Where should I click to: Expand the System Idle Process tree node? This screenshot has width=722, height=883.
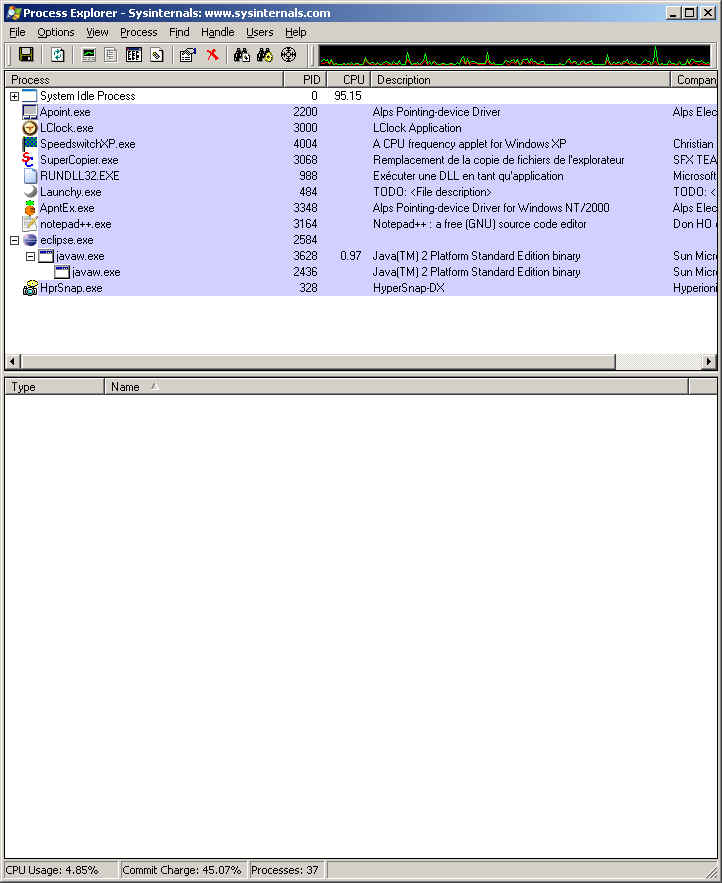point(14,96)
